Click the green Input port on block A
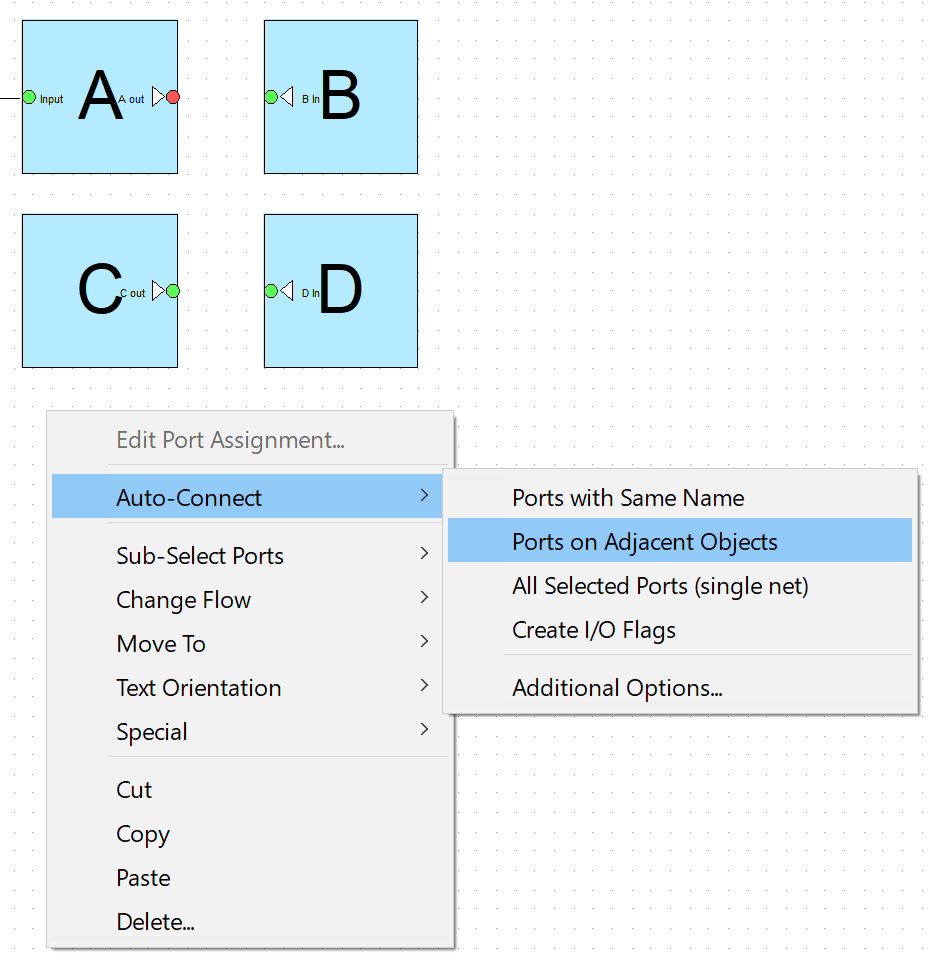Screen dimensions: 930x962 (x=29, y=97)
